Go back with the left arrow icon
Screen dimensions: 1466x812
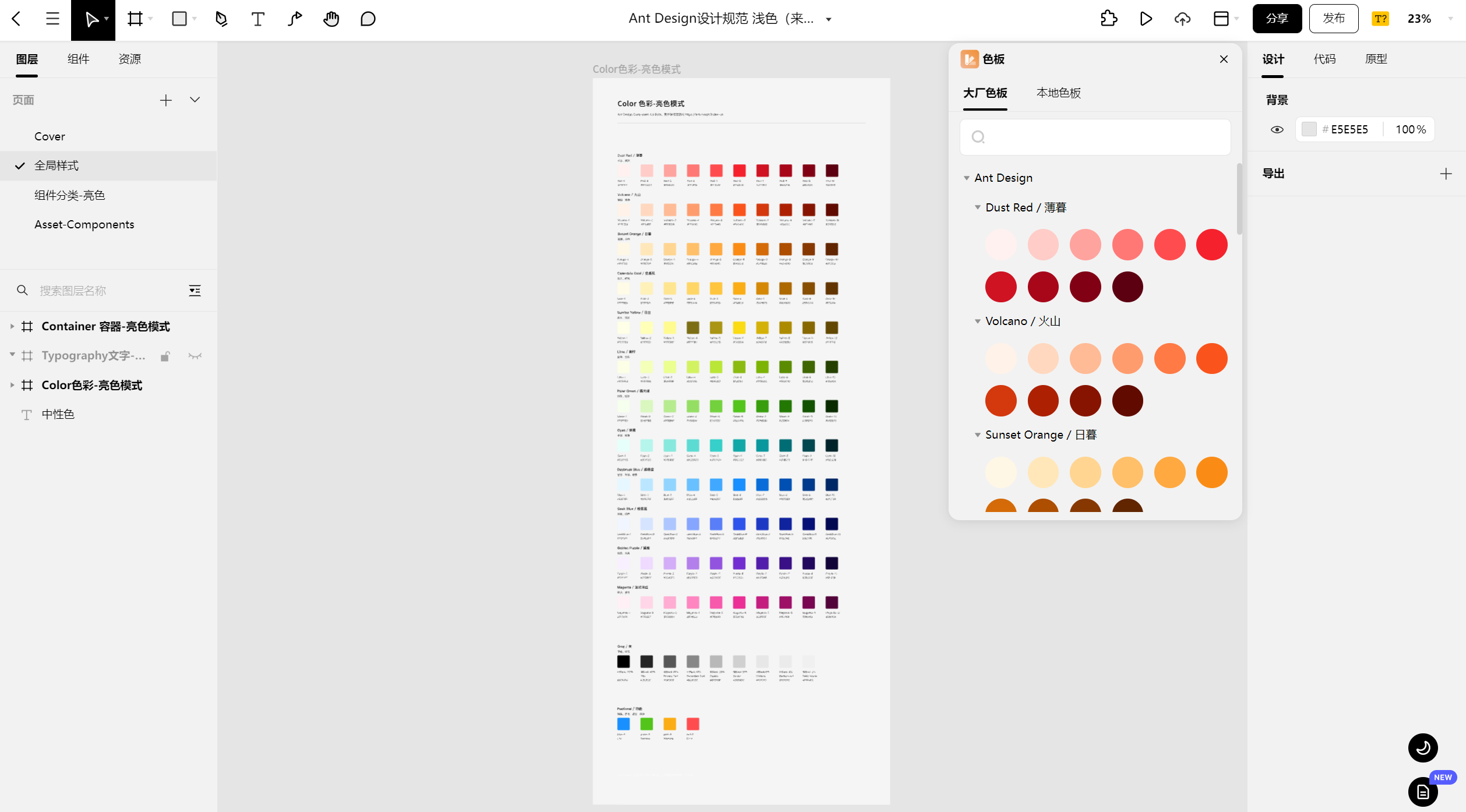(x=17, y=19)
